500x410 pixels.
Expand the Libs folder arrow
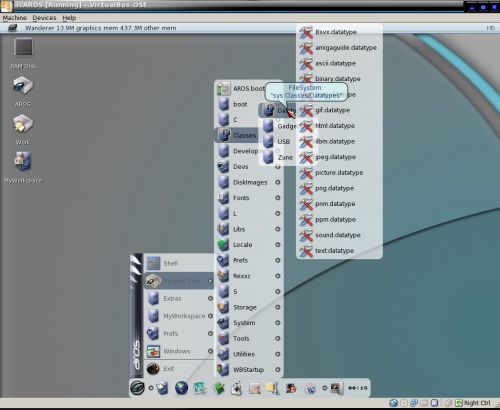(278, 229)
